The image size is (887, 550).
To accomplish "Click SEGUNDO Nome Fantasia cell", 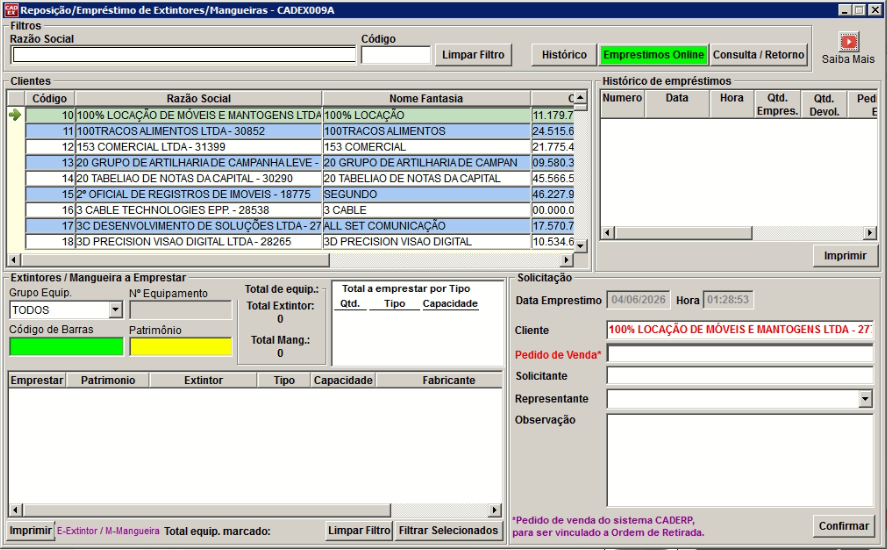I will coord(427,195).
